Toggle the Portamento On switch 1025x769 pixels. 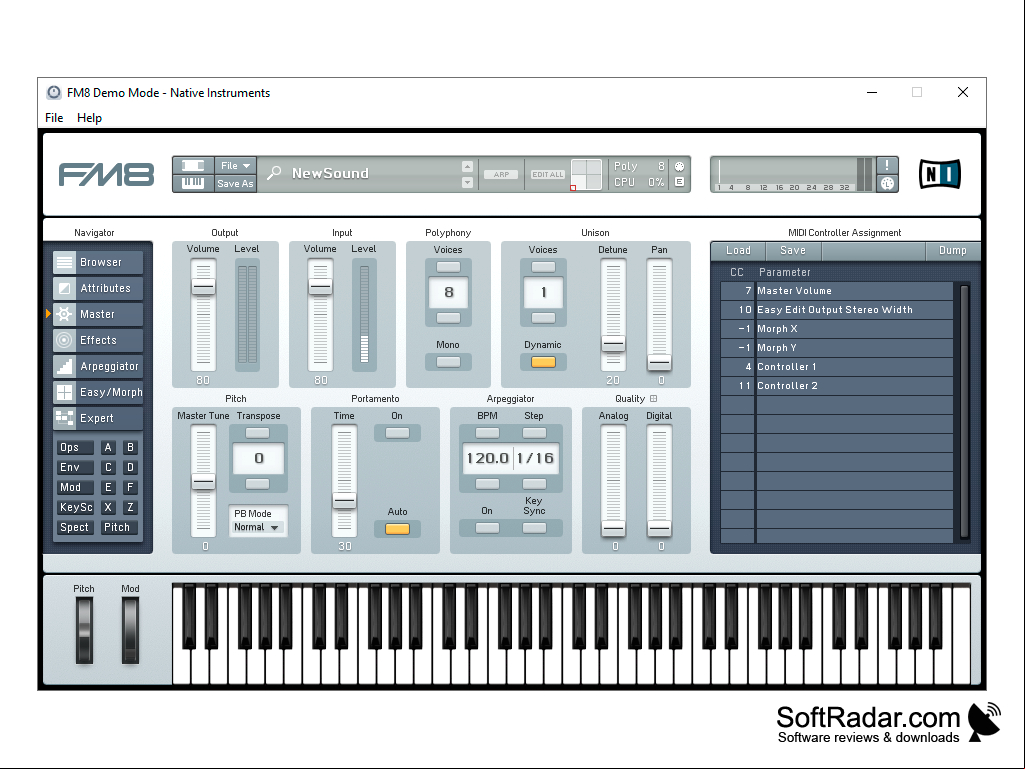pos(397,433)
